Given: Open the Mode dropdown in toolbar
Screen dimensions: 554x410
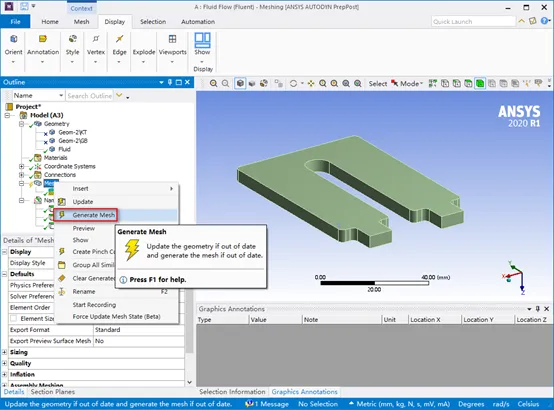Looking at the screenshot, I should [x=412, y=83].
